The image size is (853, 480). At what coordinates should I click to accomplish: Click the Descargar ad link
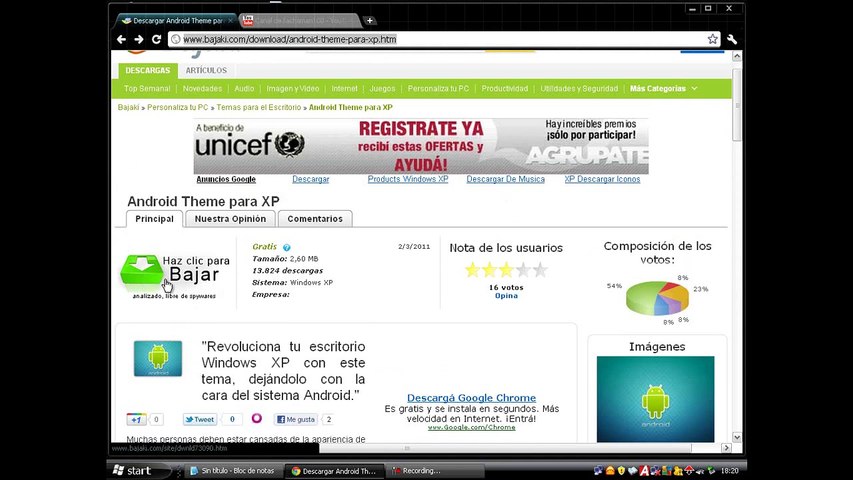click(311, 179)
